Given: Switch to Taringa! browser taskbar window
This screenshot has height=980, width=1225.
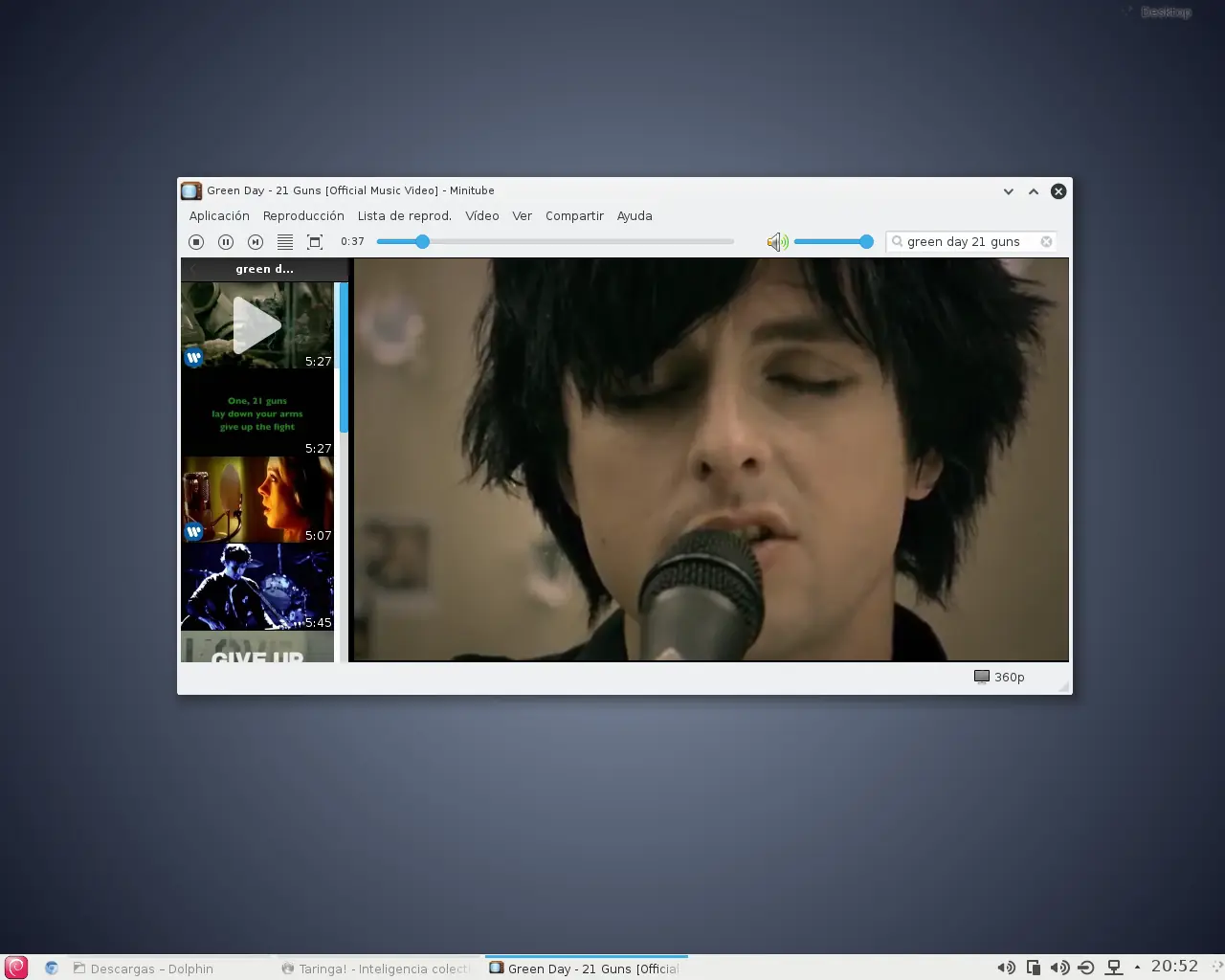Looking at the screenshot, I should 376,969.
